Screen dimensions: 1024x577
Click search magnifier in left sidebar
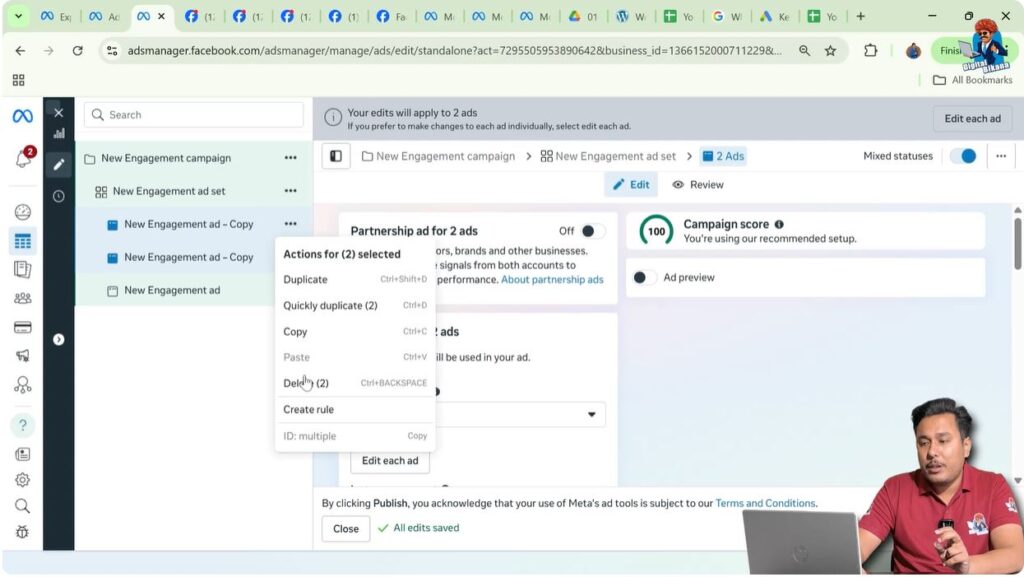(22, 506)
